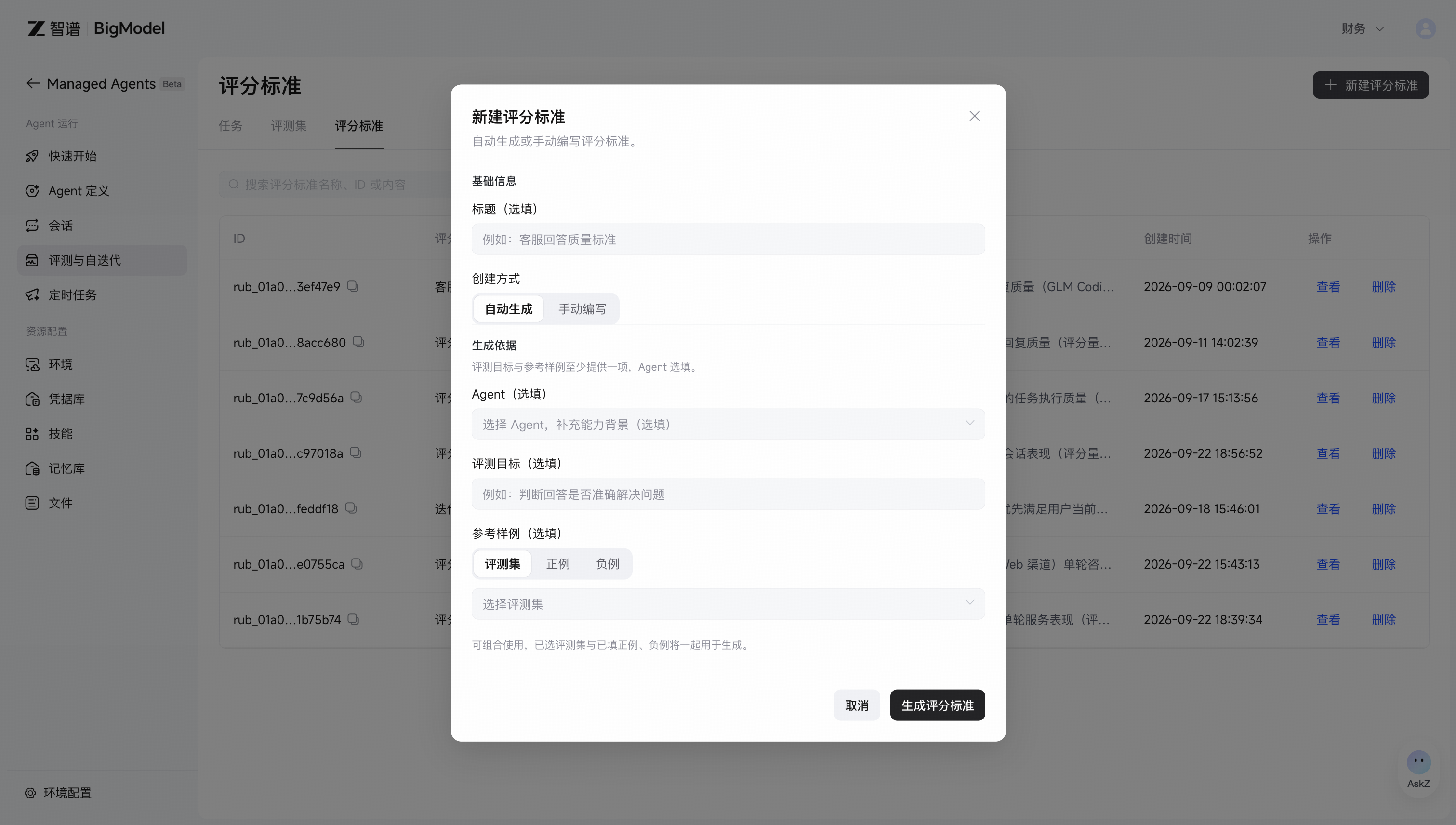1456x825 pixels.
Task: Delete rubric created 2026-09-22 18:56:52
Action: coord(1383,453)
